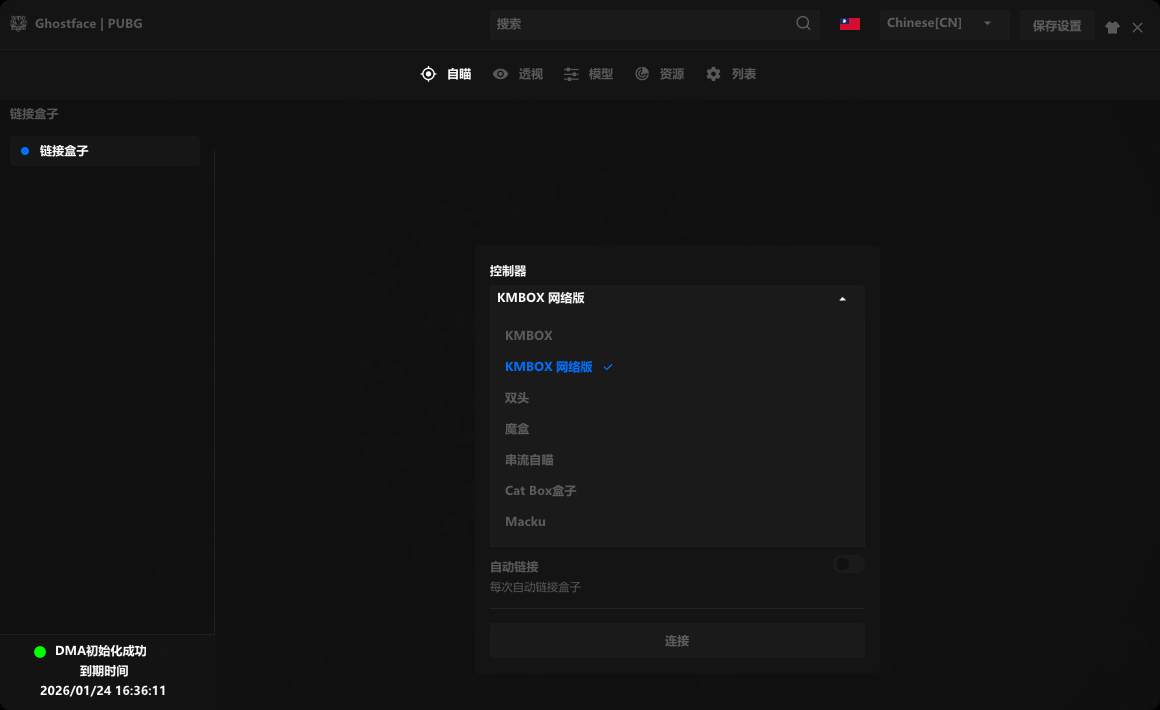
Task: Click the 连接 button
Action: 677,641
